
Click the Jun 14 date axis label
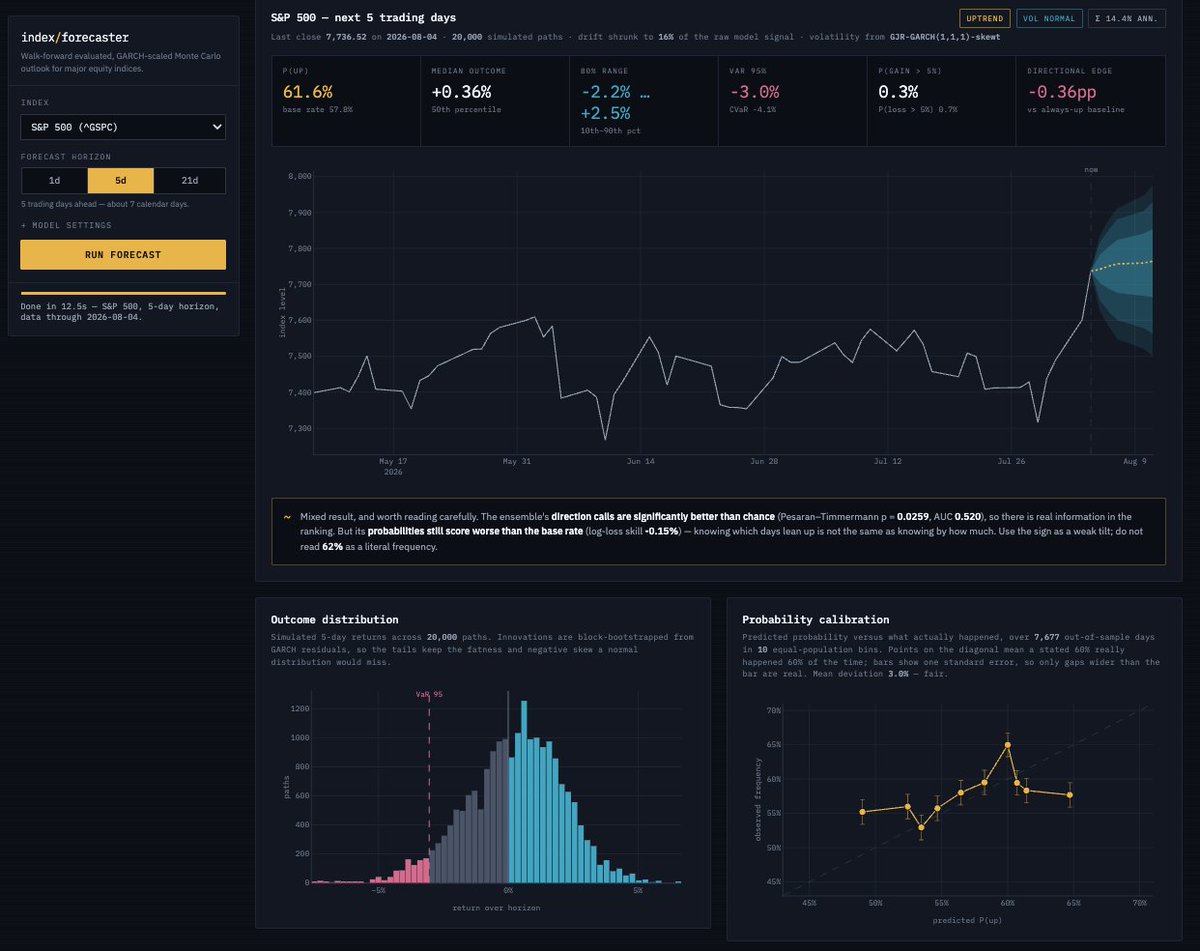[640, 461]
